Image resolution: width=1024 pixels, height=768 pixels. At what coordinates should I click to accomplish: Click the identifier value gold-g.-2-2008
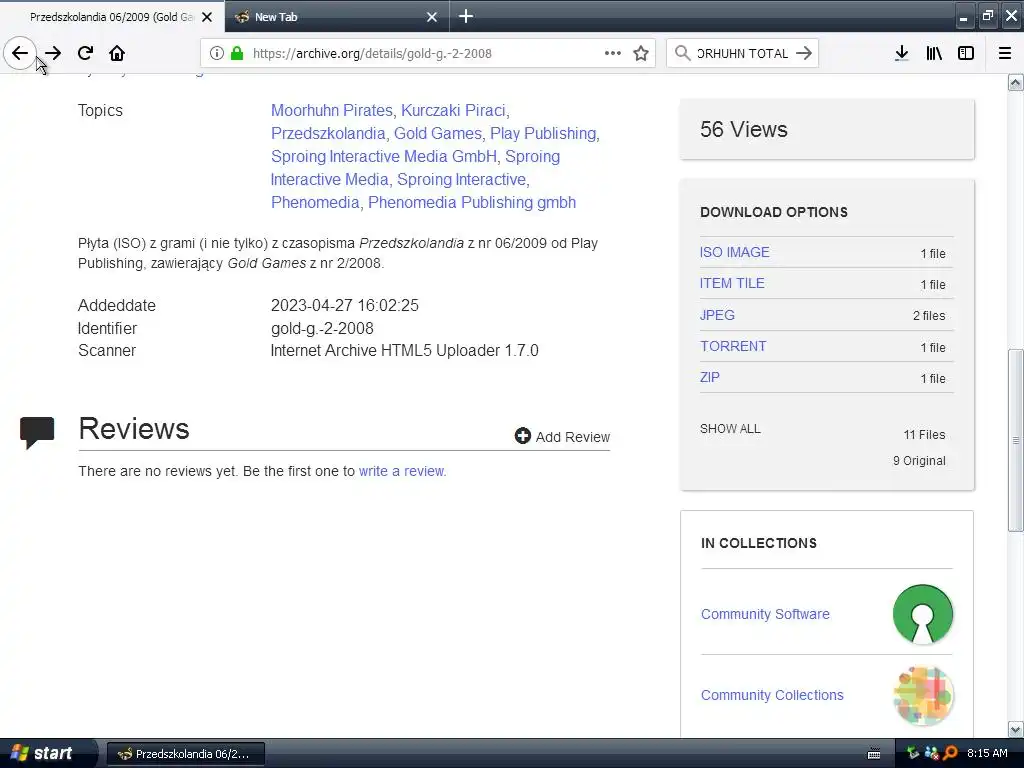323,328
